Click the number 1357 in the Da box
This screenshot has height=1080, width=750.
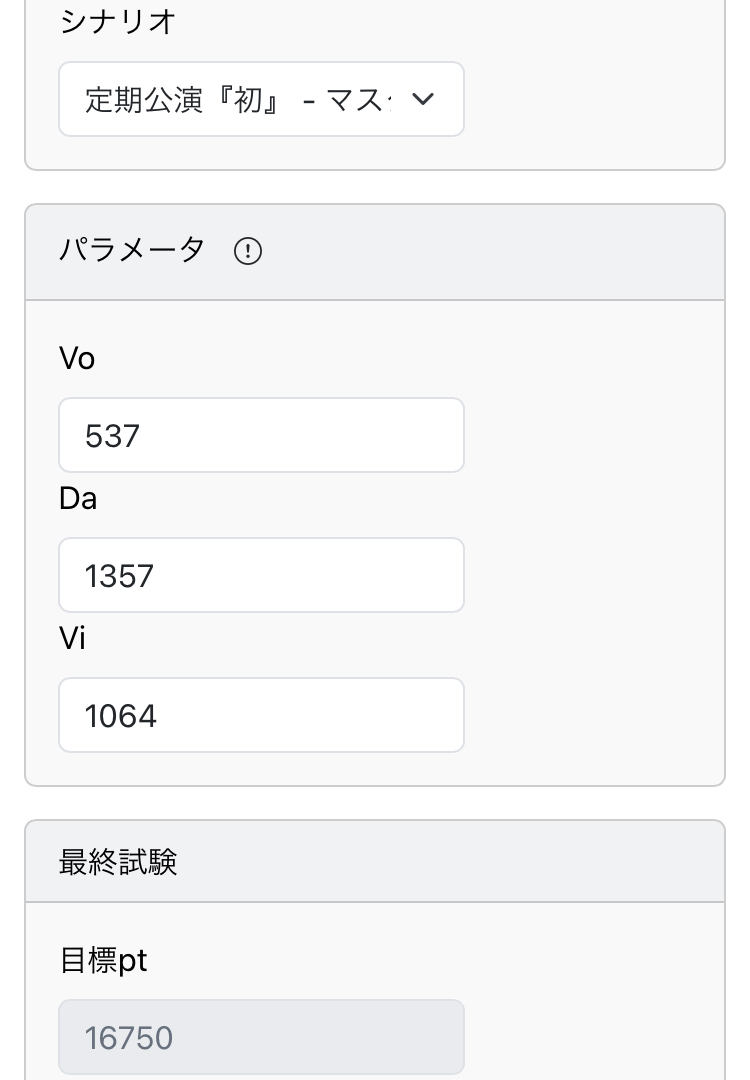[119, 576]
